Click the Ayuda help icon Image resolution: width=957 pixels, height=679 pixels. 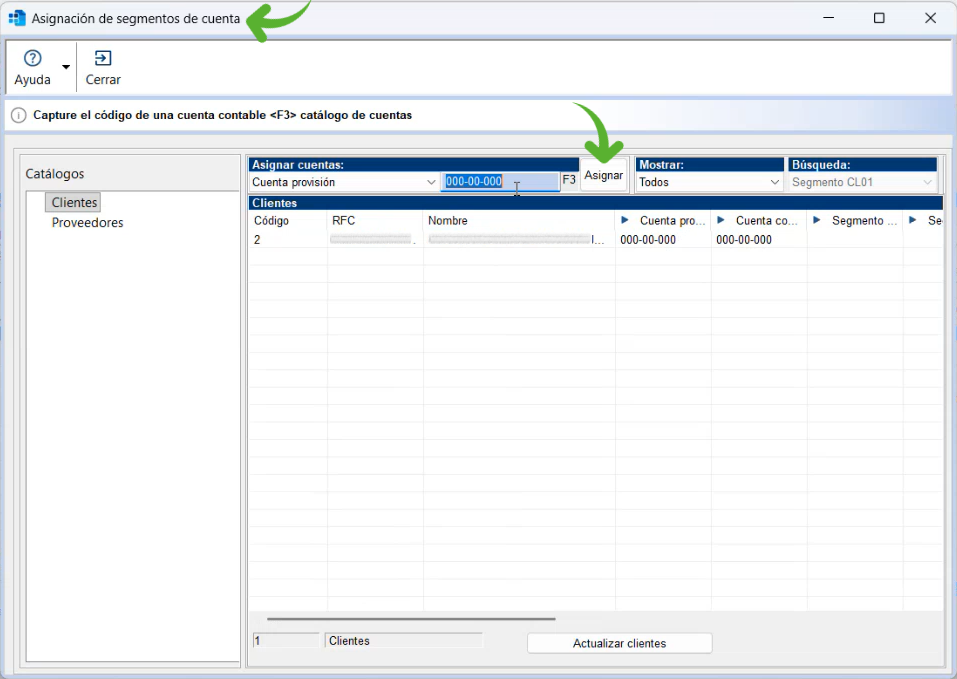point(32,59)
